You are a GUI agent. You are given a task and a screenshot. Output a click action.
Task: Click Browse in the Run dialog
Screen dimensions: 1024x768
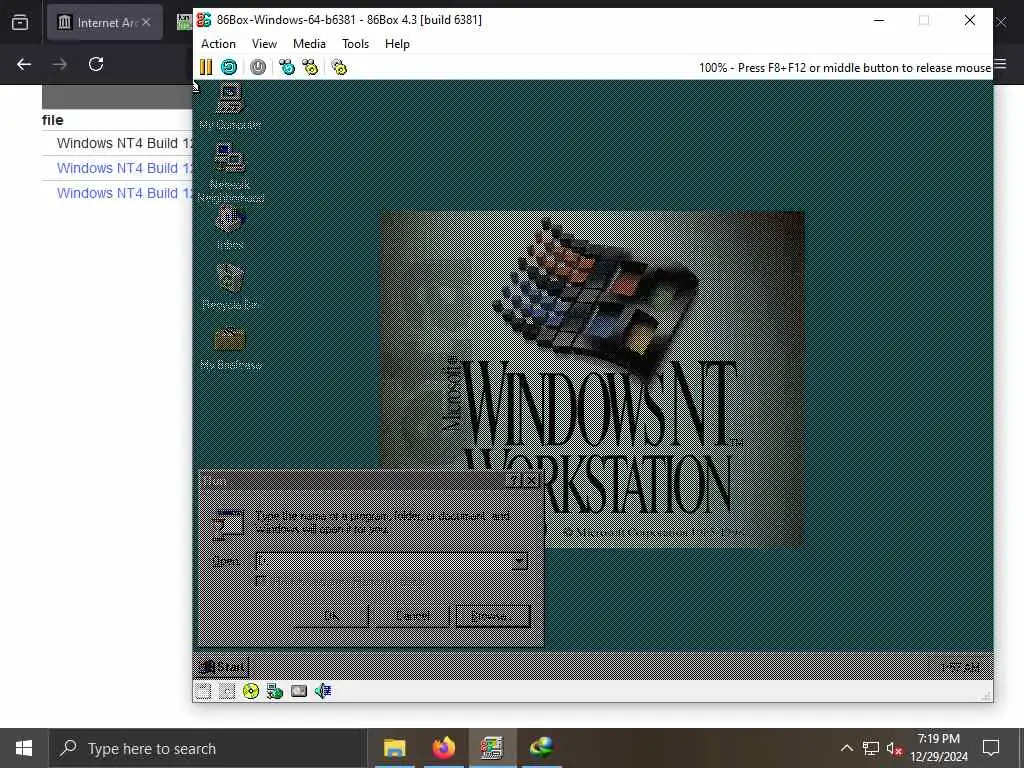(x=493, y=616)
